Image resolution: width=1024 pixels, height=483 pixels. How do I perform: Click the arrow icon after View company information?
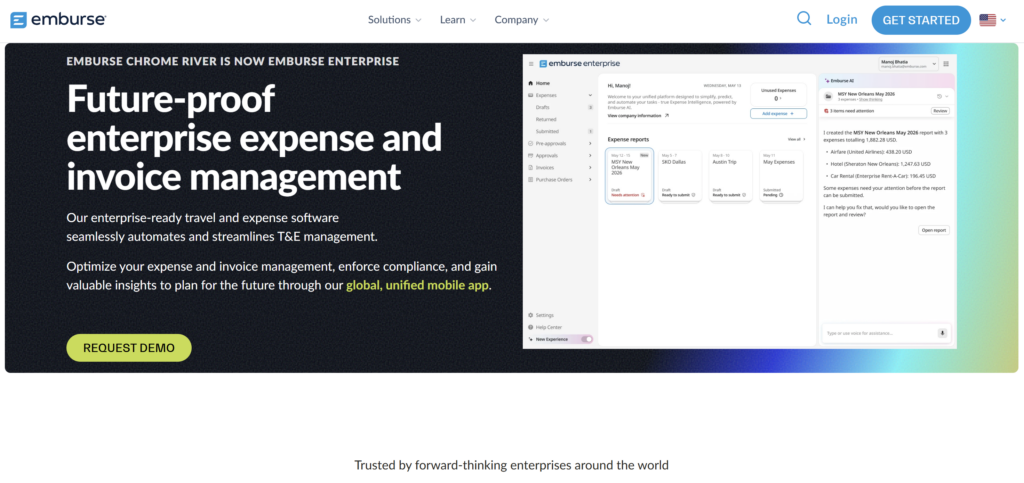[667, 116]
